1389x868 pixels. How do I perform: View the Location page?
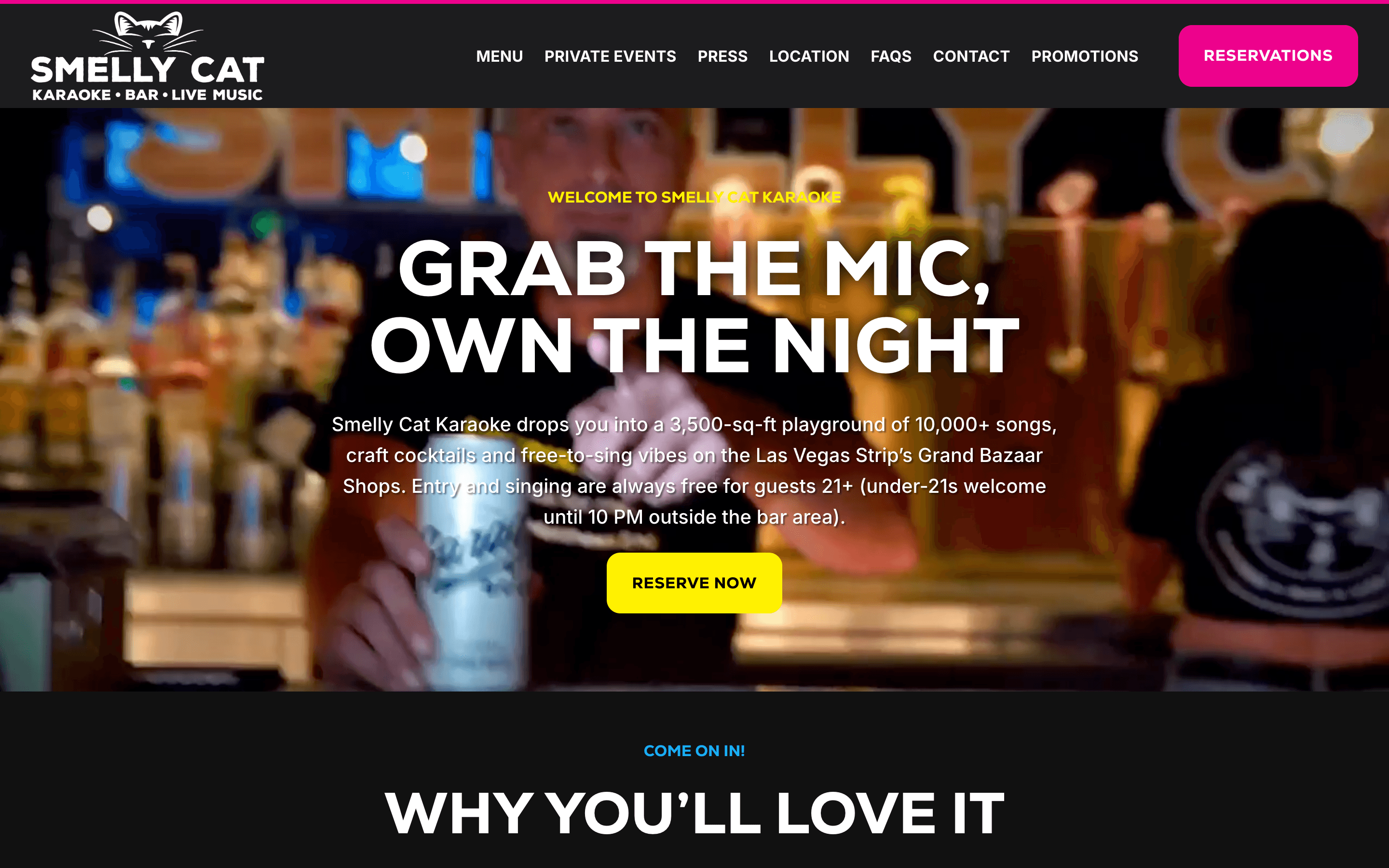pyautogui.click(x=809, y=56)
